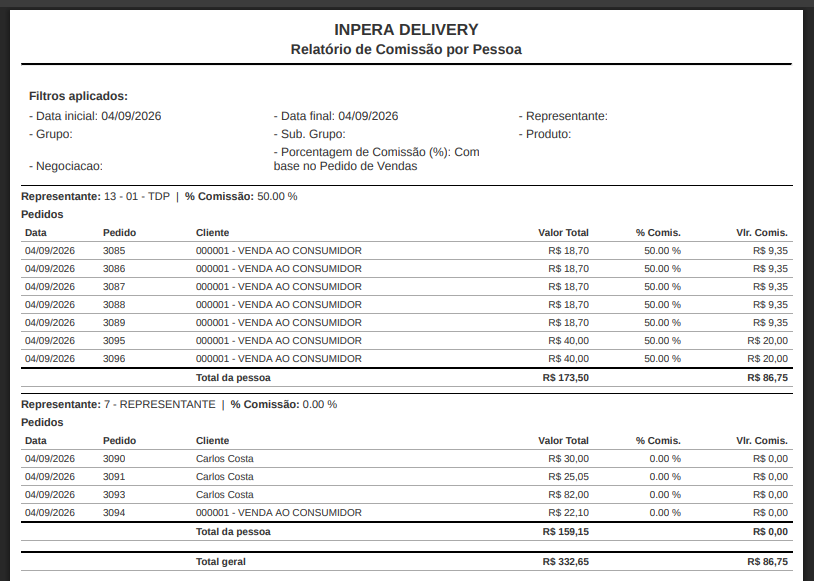Image resolution: width=814 pixels, height=581 pixels.
Task: Select the R$ 159,15 person total
Action: click(x=565, y=532)
